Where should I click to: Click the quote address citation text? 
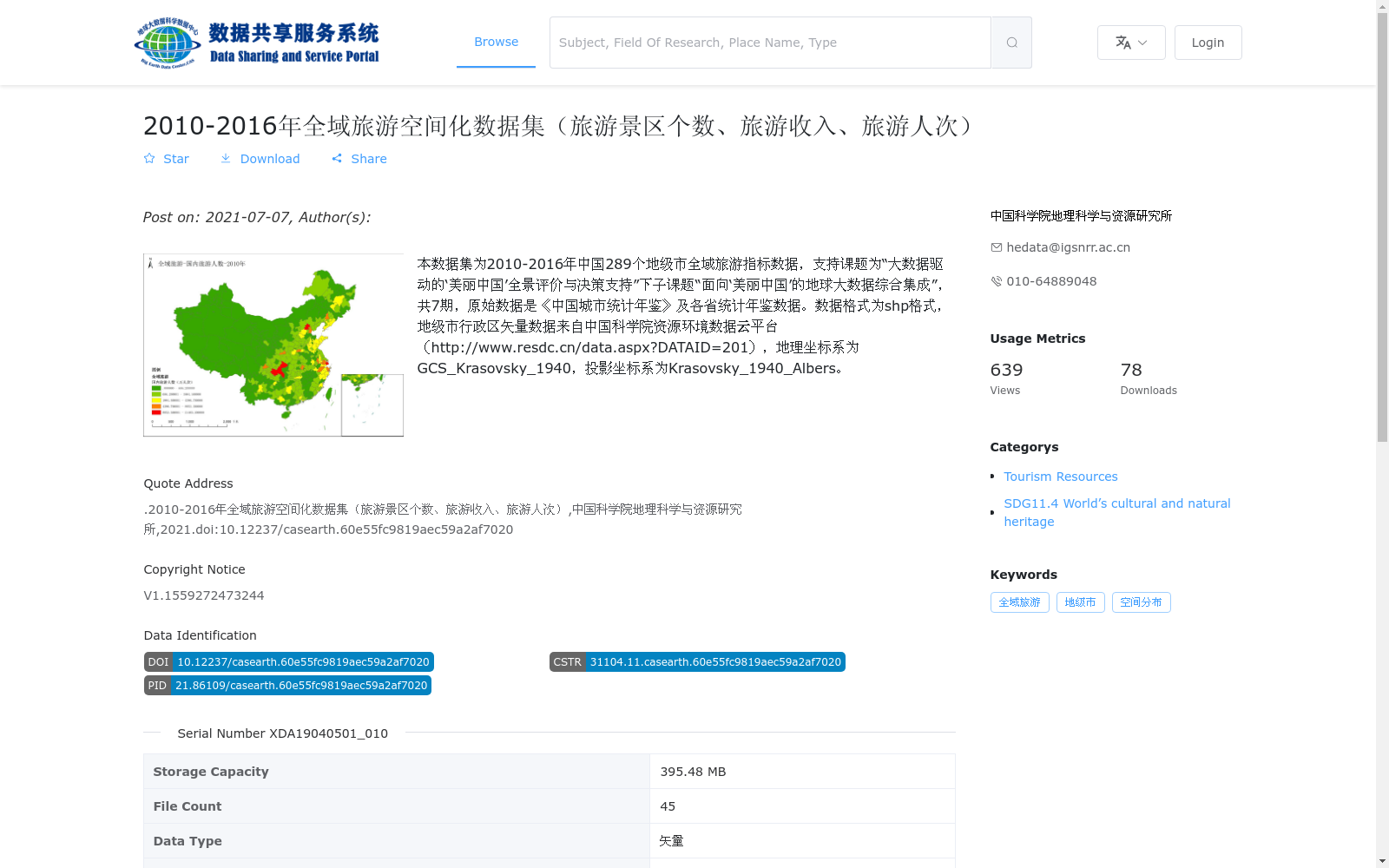tap(443, 519)
